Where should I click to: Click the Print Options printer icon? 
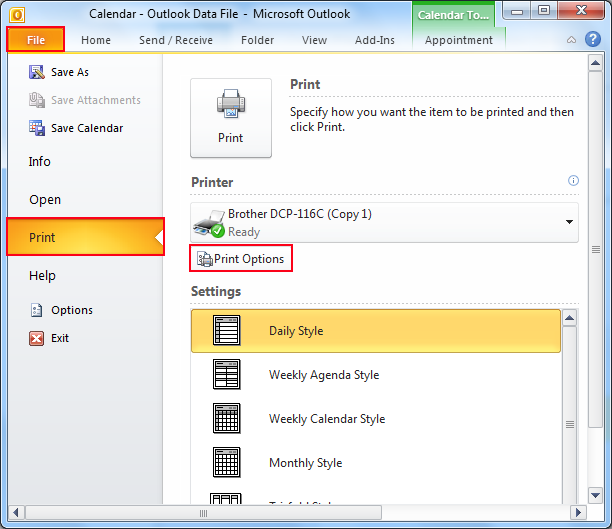click(x=205, y=259)
